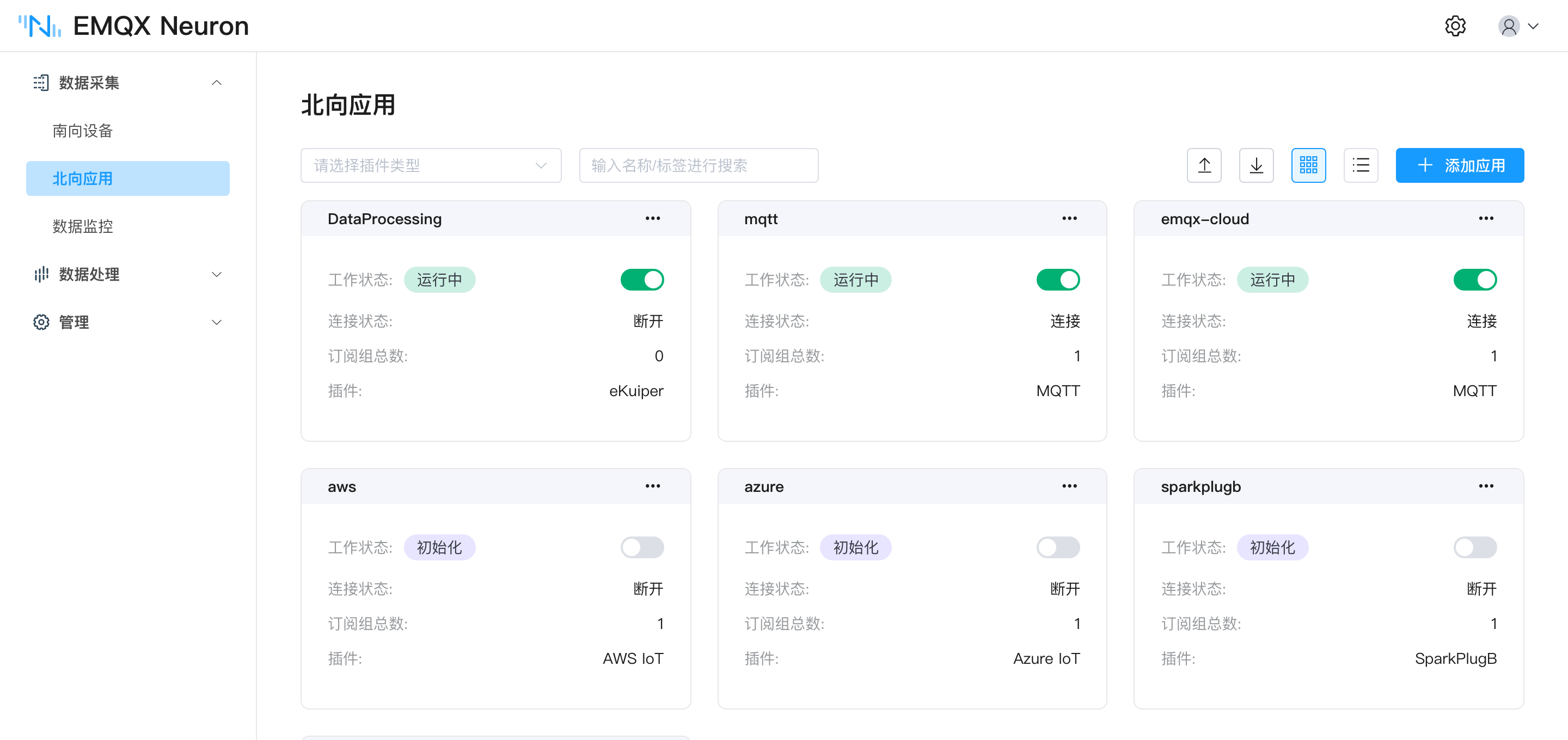Screen dimensions: 1568x740
Task: Focus the name/tag search input
Action: pyautogui.click(x=699, y=165)
